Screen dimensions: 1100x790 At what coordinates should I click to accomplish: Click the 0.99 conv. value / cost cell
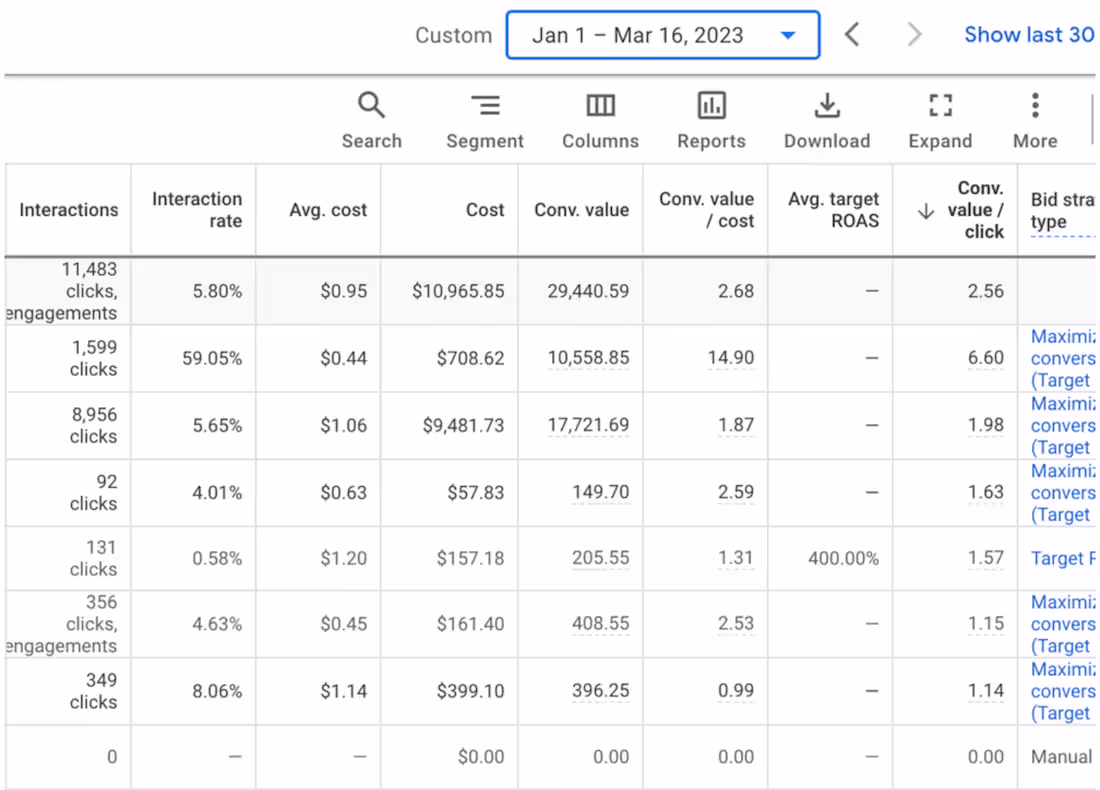[736, 691]
